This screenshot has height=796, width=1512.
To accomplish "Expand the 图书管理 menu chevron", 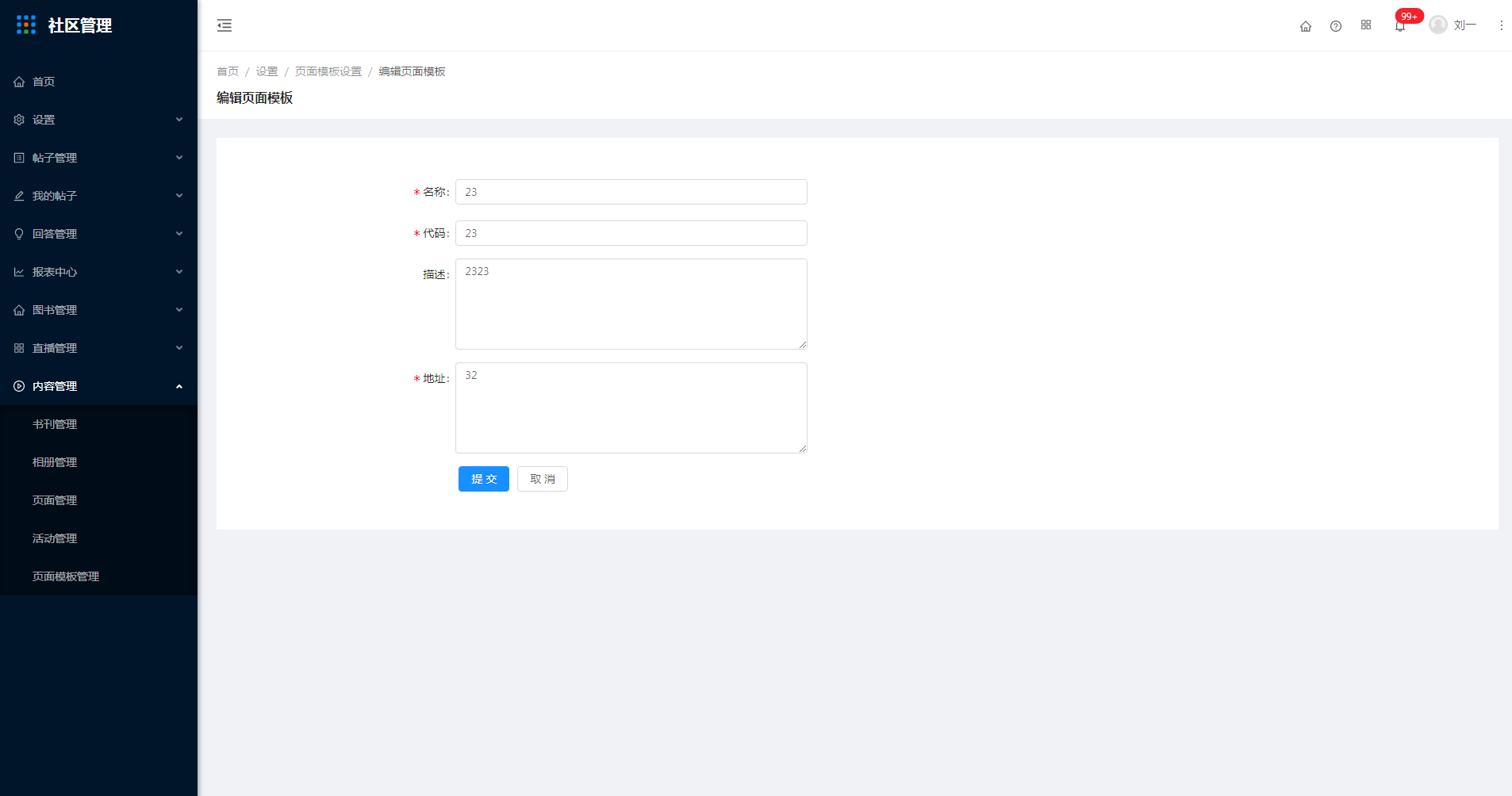I will click(179, 310).
